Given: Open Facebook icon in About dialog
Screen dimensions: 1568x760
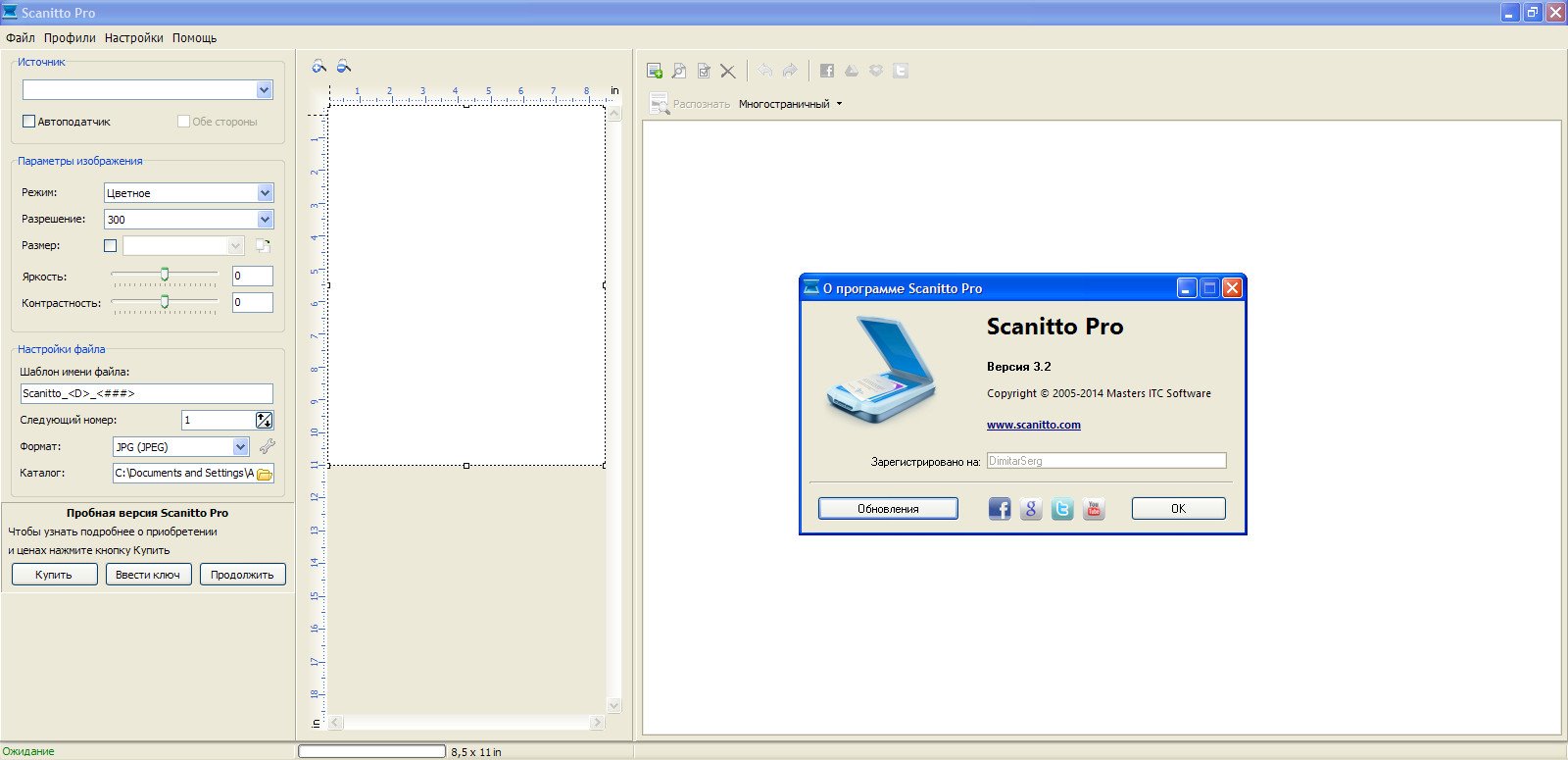Looking at the screenshot, I should pos(1000,508).
